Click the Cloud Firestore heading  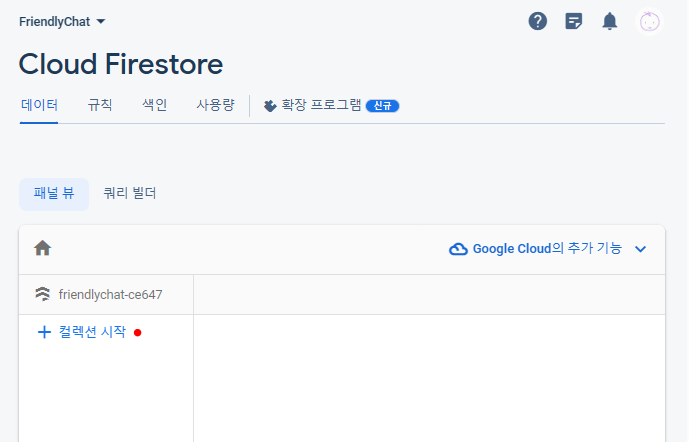[x=121, y=64]
